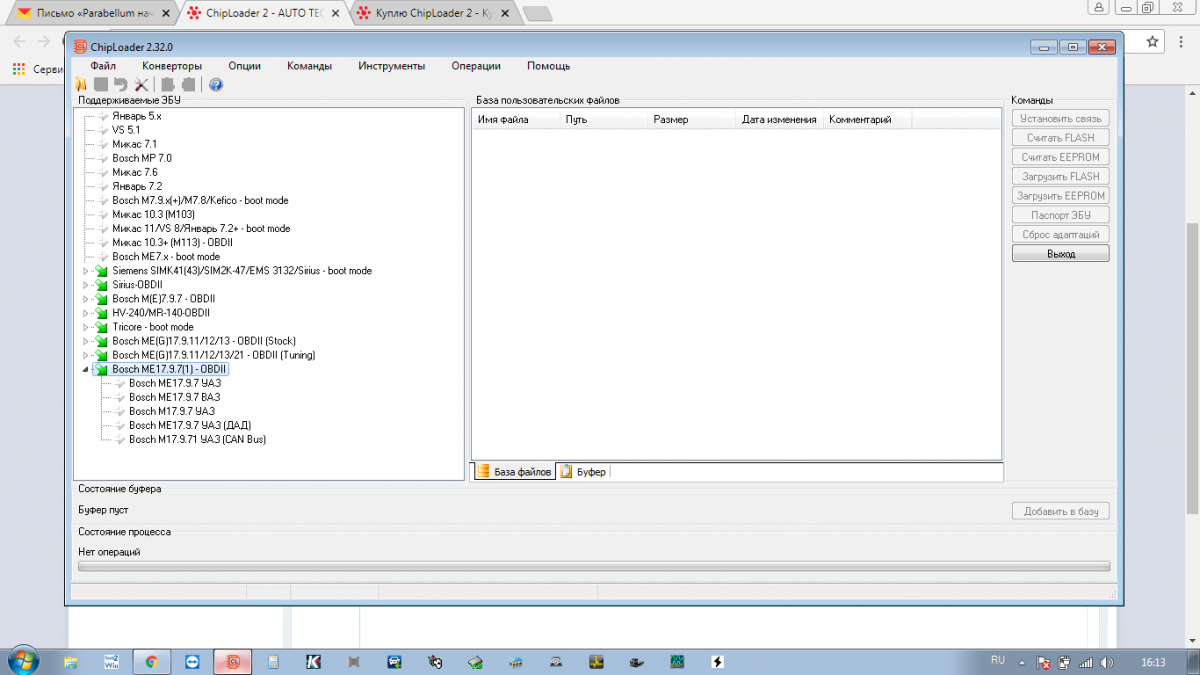Expand the Tricore - boot mode node
The width and height of the screenshot is (1200, 675).
coord(86,327)
